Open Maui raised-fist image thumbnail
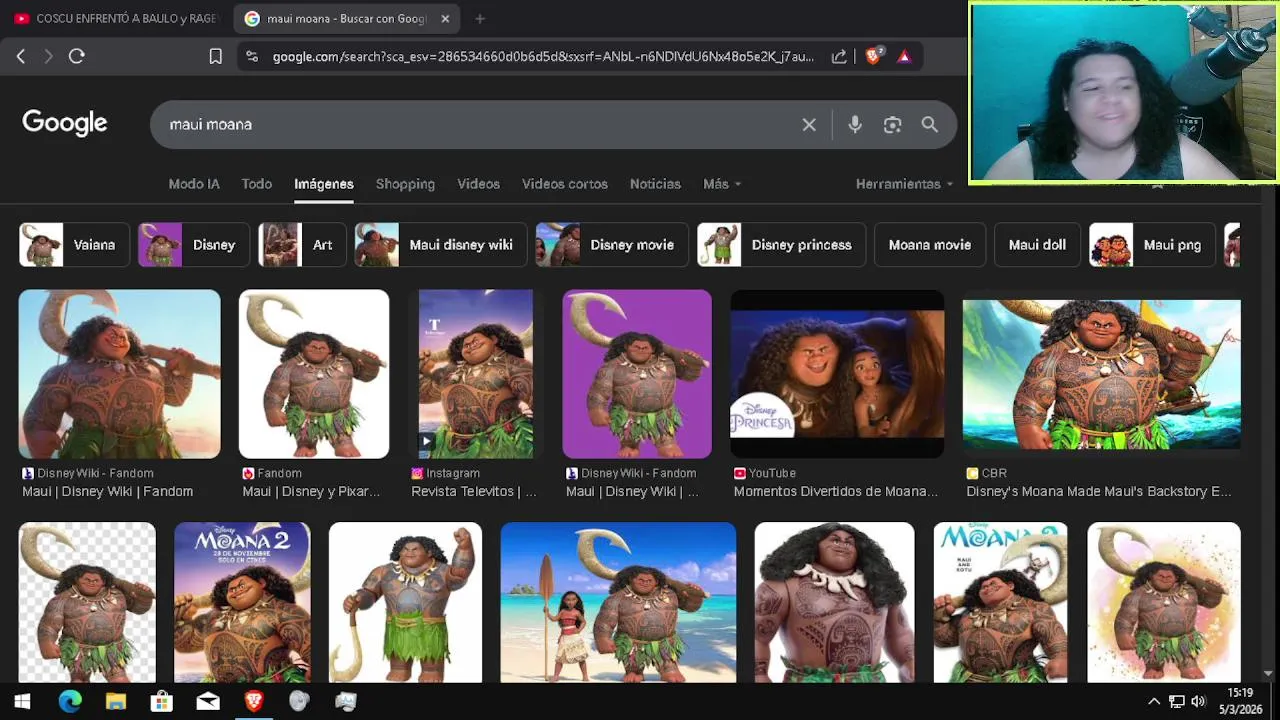1280x720 pixels. pyautogui.click(x=405, y=603)
